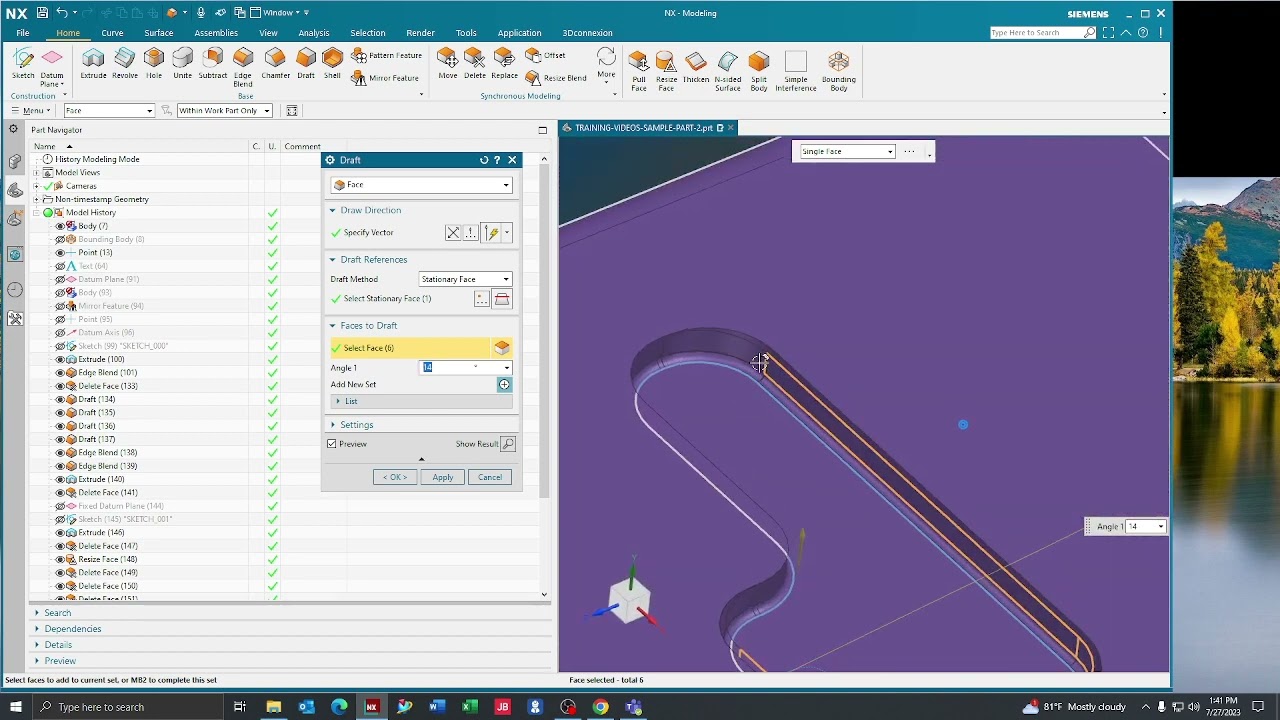Screen dimensions: 1280x720
Task: Launch Google Chrome from the taskbar
Action: (x=600, y=707)
